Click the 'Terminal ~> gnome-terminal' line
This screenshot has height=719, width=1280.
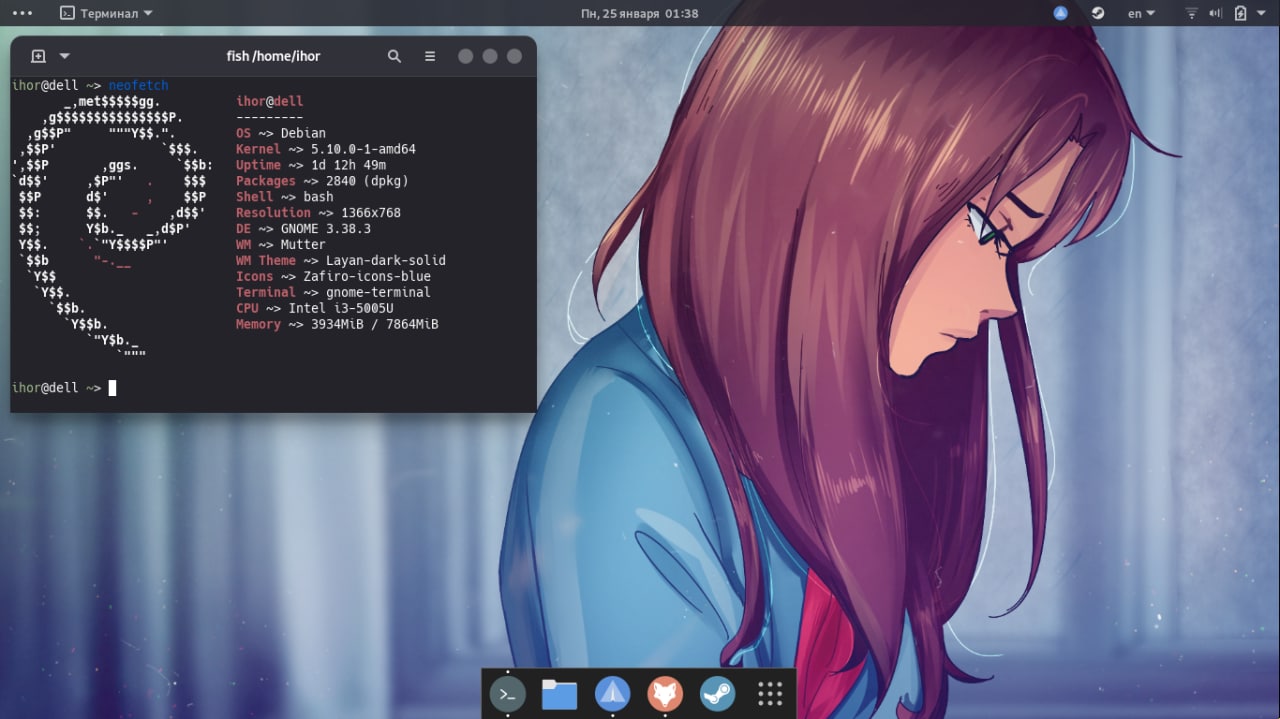pos(333,293)
